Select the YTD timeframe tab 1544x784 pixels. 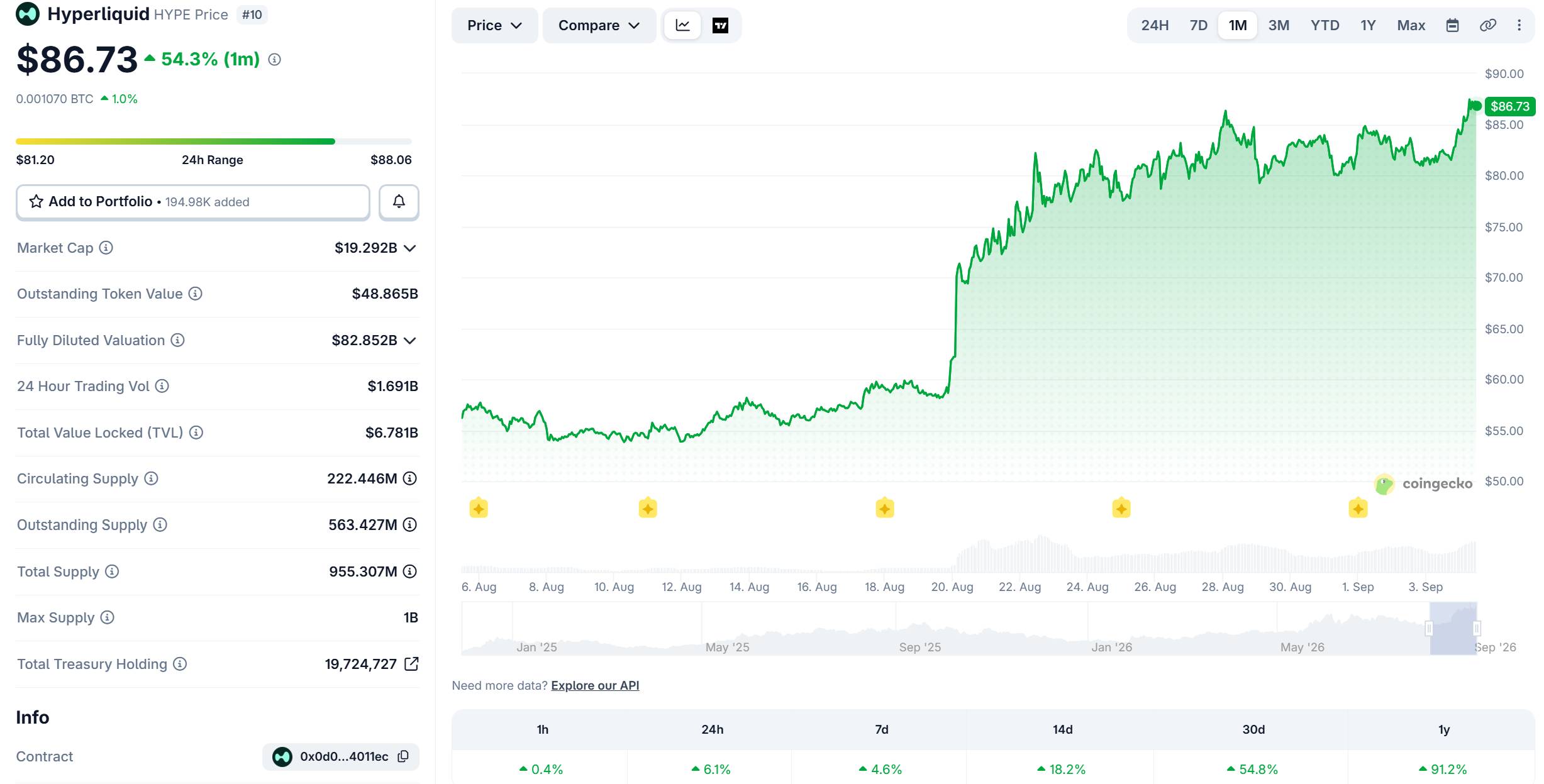[x=1325, y=25]
